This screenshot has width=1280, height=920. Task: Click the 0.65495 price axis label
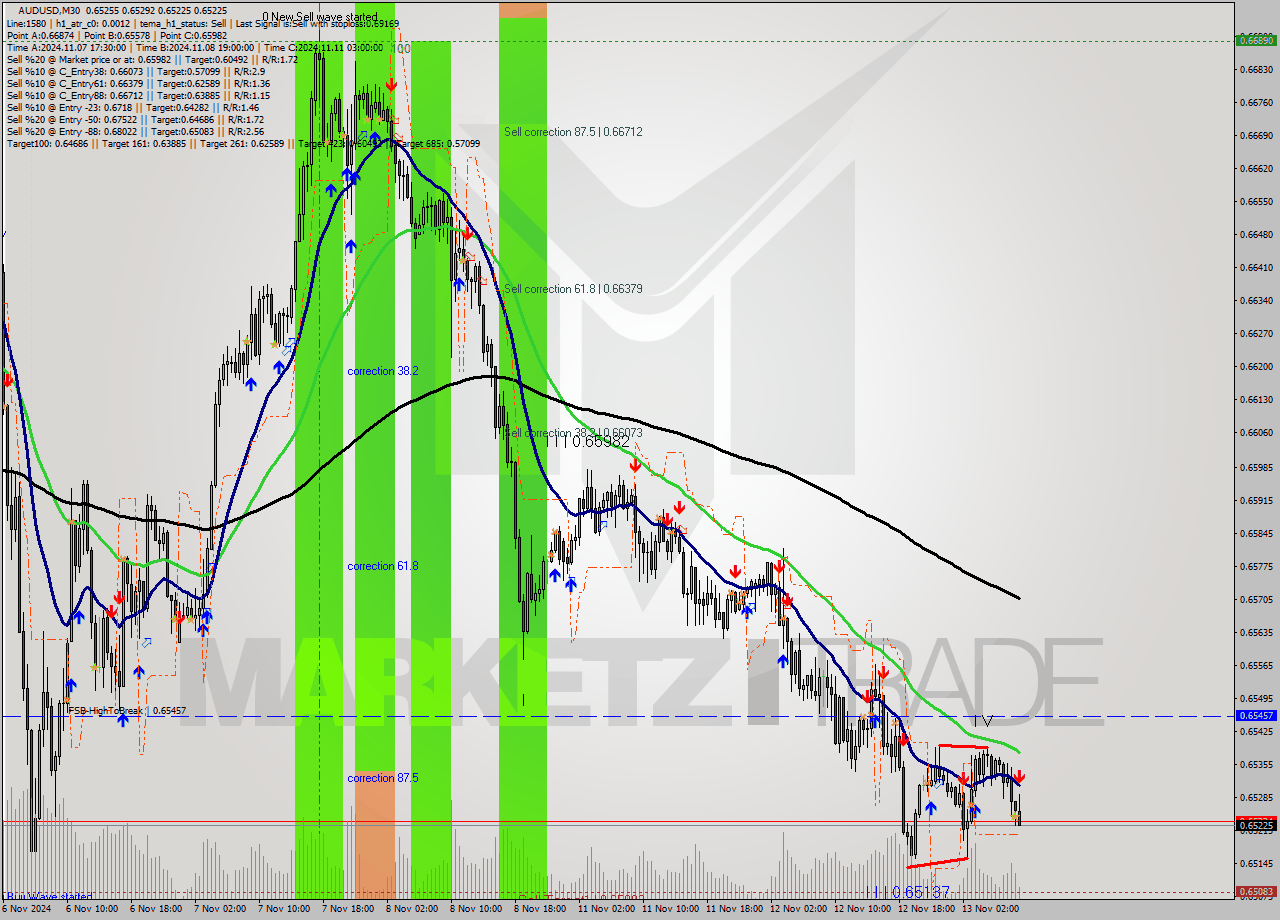tap(1256, 698)
